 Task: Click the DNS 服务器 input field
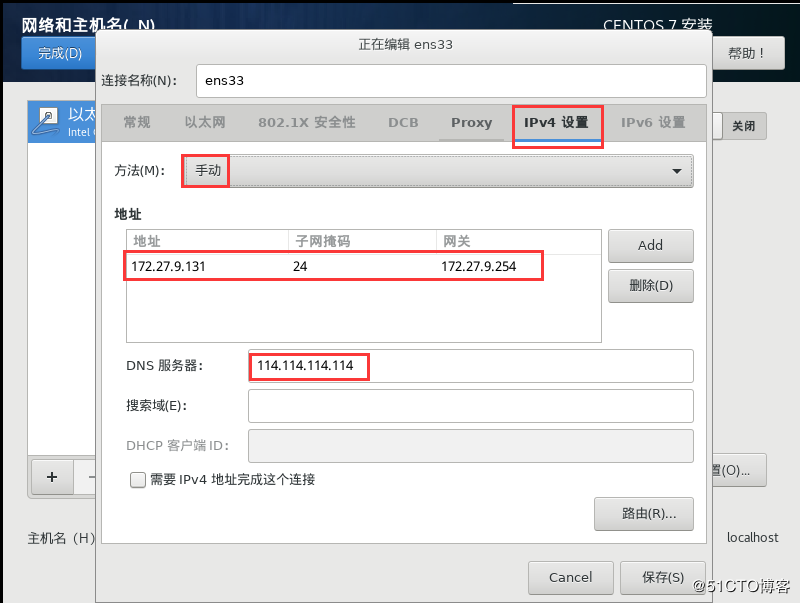pyautogui.click(x=470, y=366)
